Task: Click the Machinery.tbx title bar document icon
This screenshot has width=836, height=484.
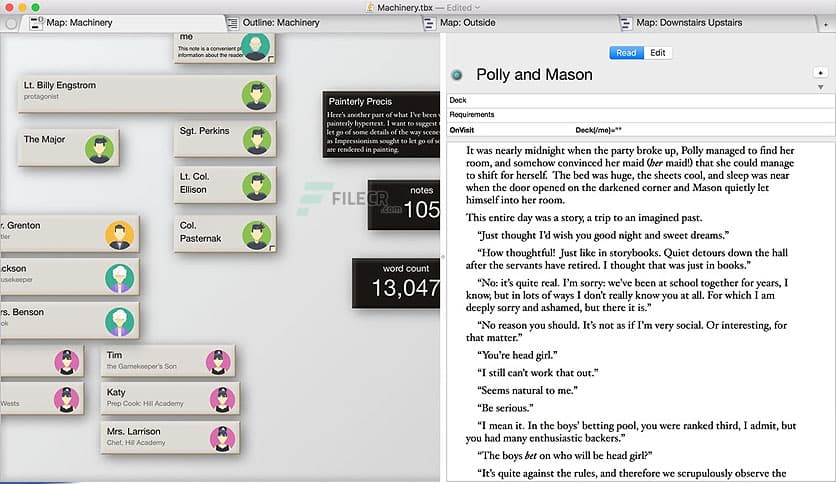Action: click(371, 7)
